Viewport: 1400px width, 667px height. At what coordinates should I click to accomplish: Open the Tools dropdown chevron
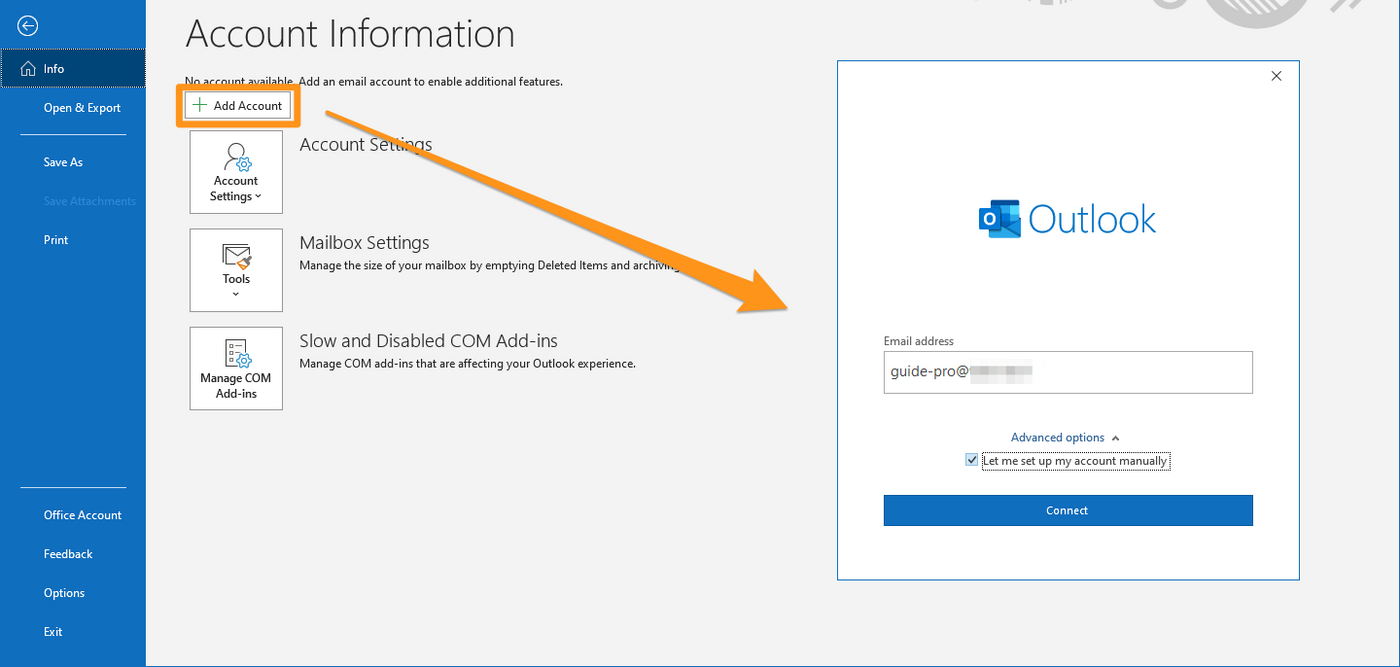[236, 294]
